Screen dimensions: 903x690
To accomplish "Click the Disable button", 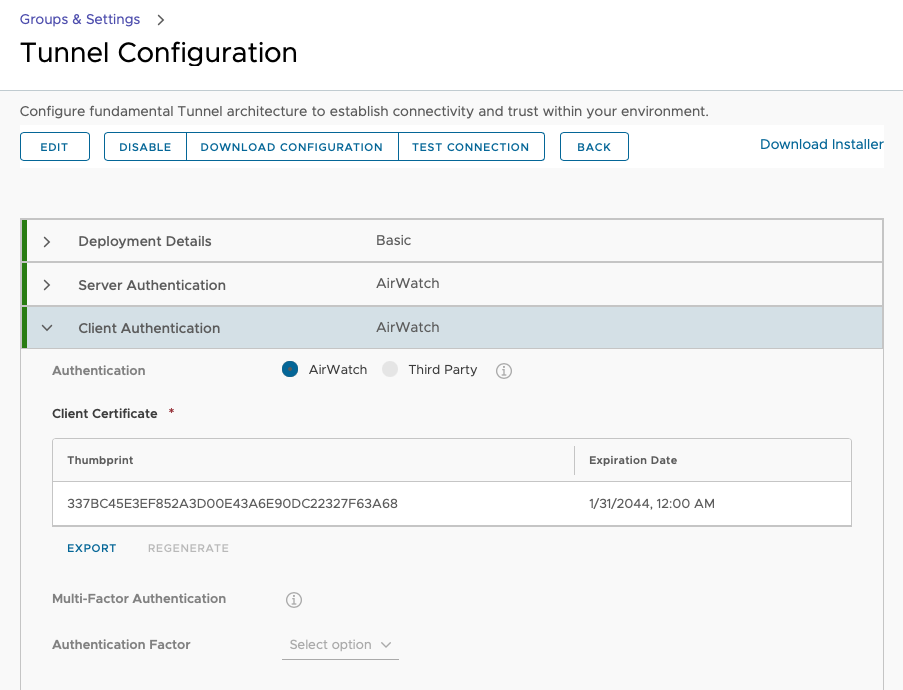I will pos(145,147).
